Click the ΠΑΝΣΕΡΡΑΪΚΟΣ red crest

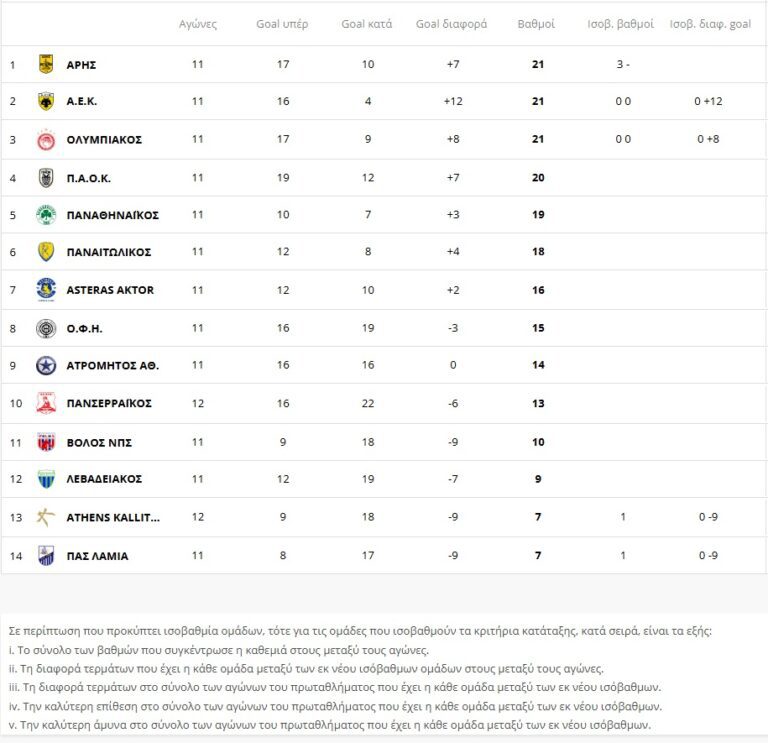45,404
